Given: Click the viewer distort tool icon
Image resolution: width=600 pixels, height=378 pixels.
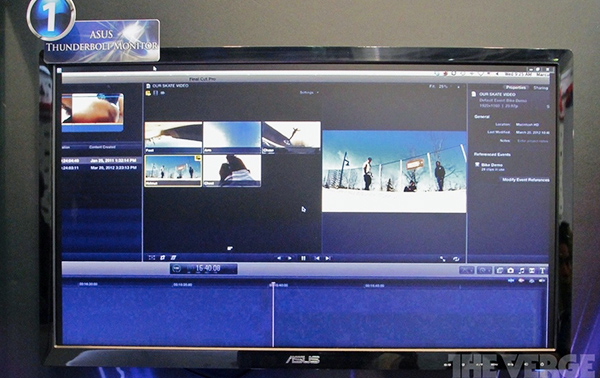Looking at the screenshot, I should click(173, 258).
